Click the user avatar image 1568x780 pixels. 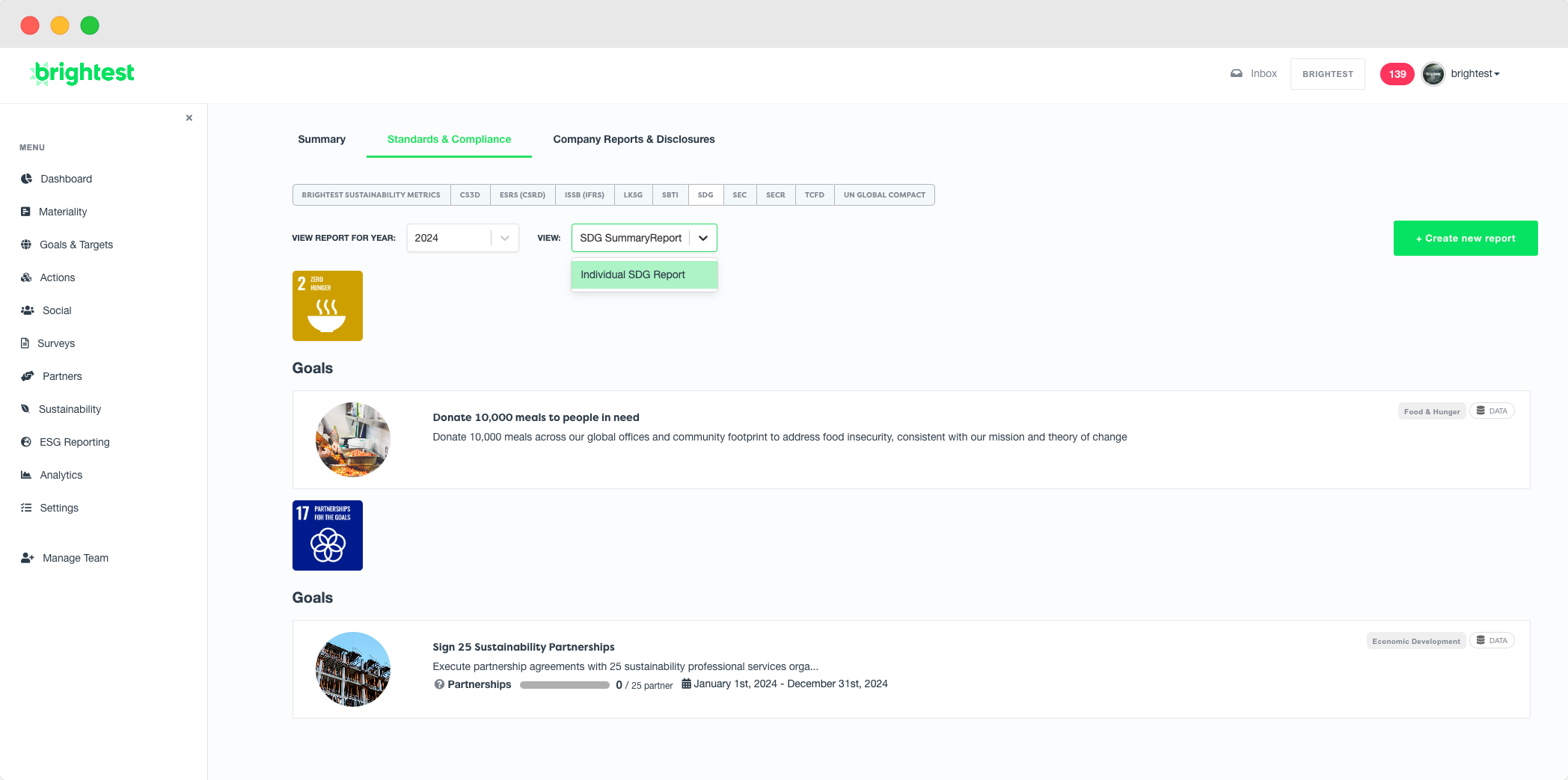pos(1433,74)
